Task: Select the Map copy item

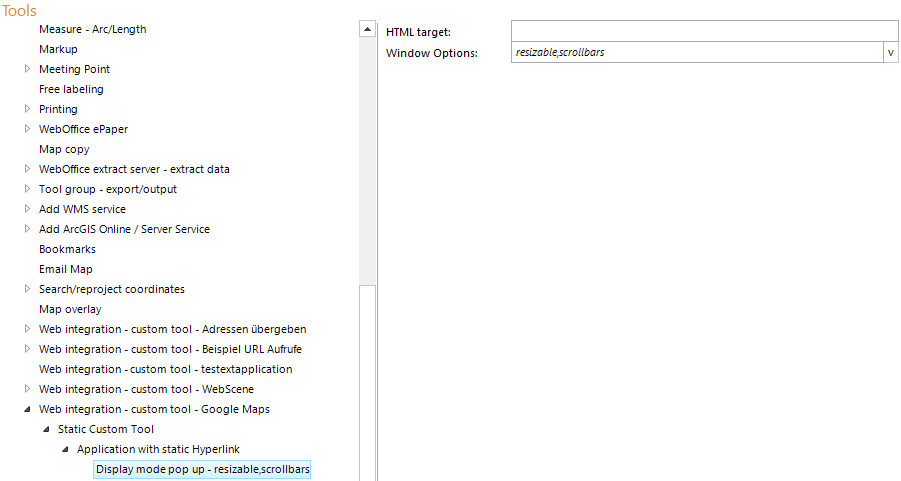Action: 64,149
